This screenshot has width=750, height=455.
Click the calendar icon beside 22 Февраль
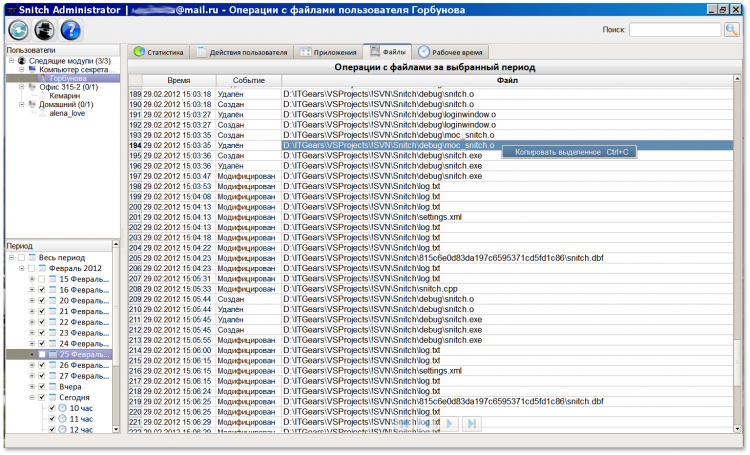tap(52, 322)
